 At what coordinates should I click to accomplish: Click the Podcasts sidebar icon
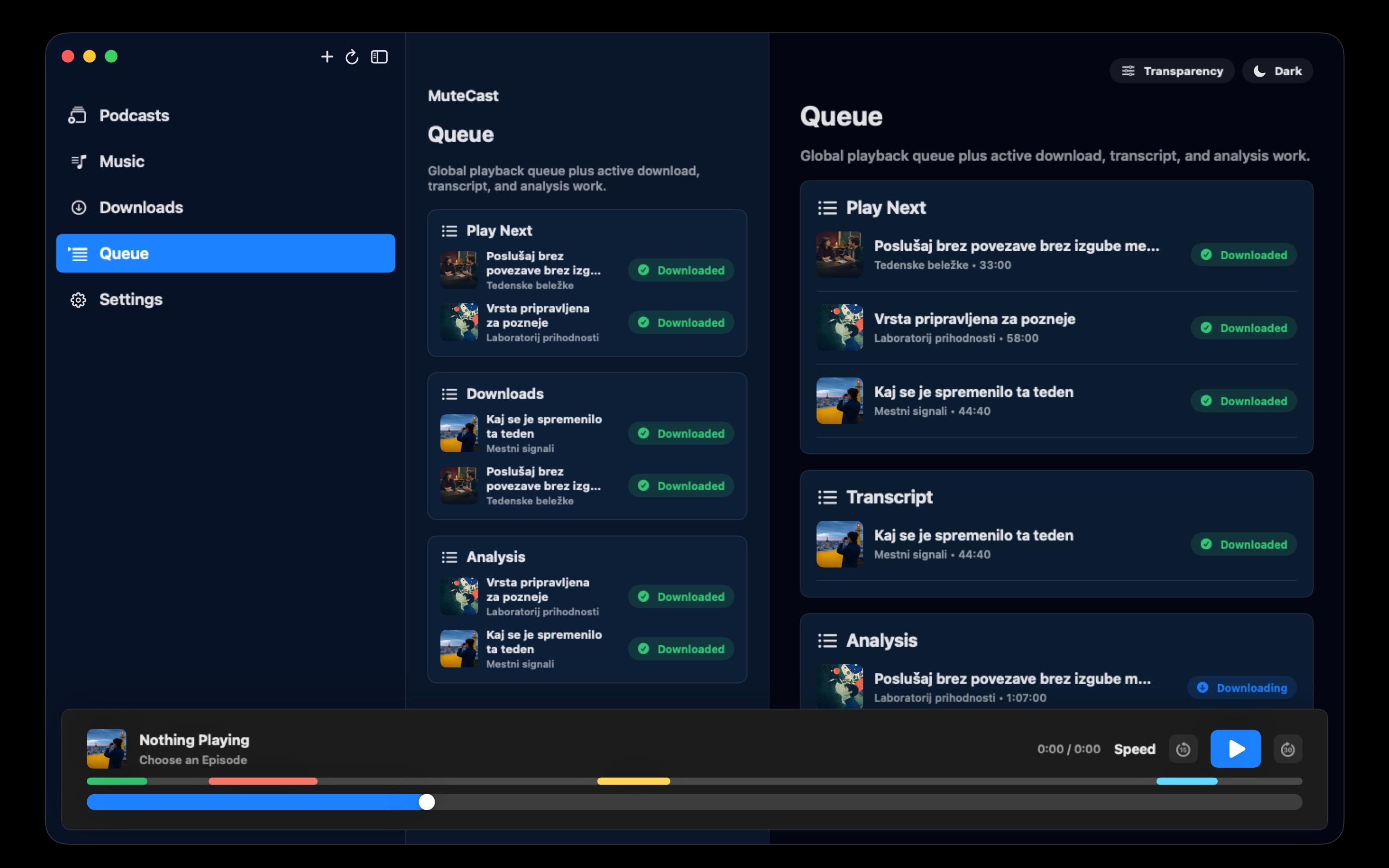click(x=78, y=115)
